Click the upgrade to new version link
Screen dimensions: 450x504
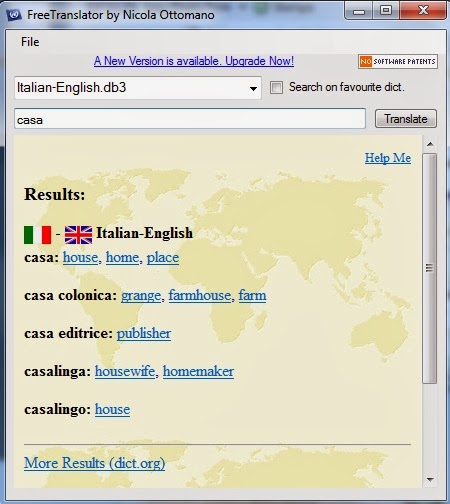click(x=194, y=61)
